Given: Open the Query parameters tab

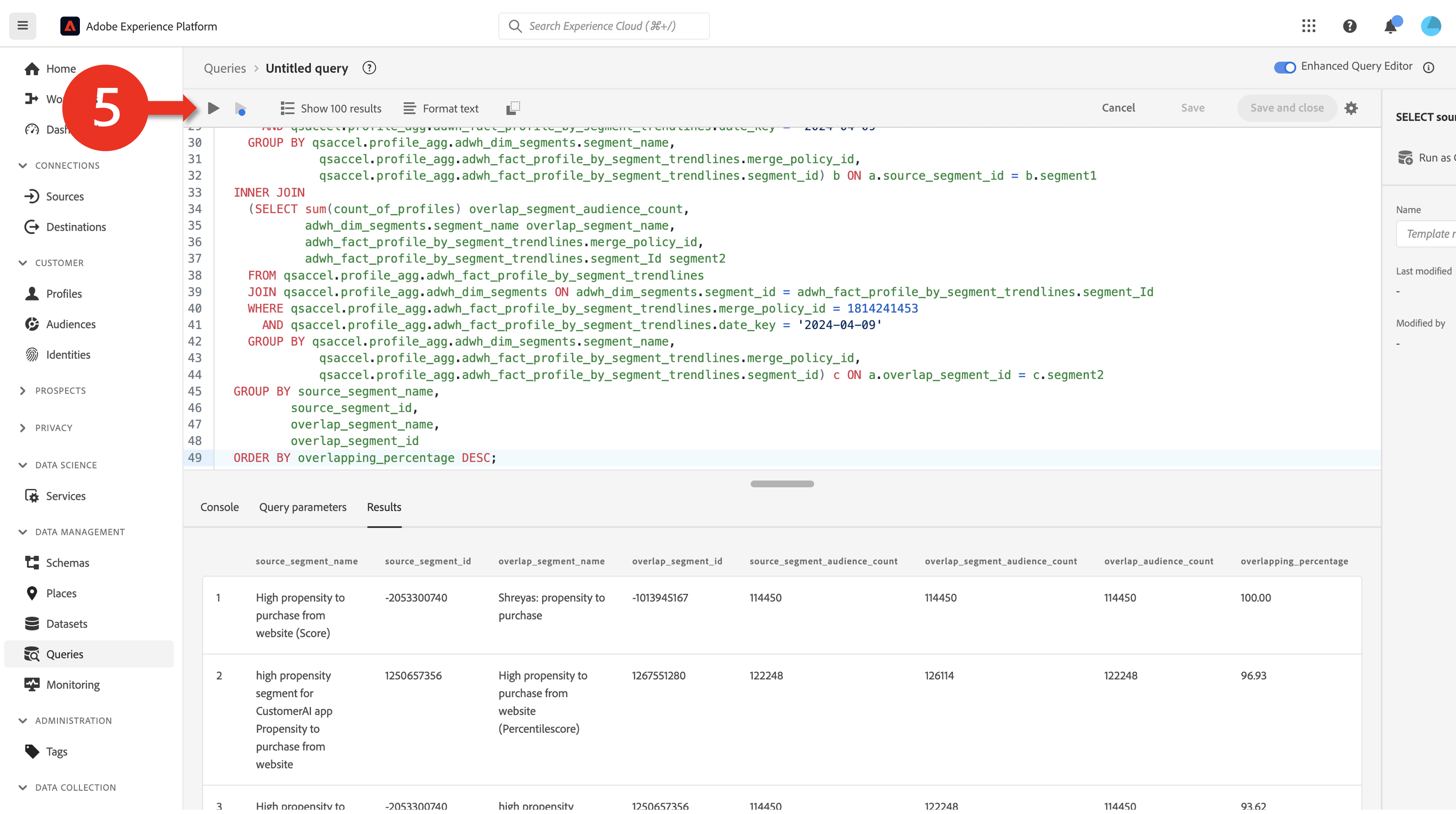Looking at the screenshot, I should [x=303, y=507].
